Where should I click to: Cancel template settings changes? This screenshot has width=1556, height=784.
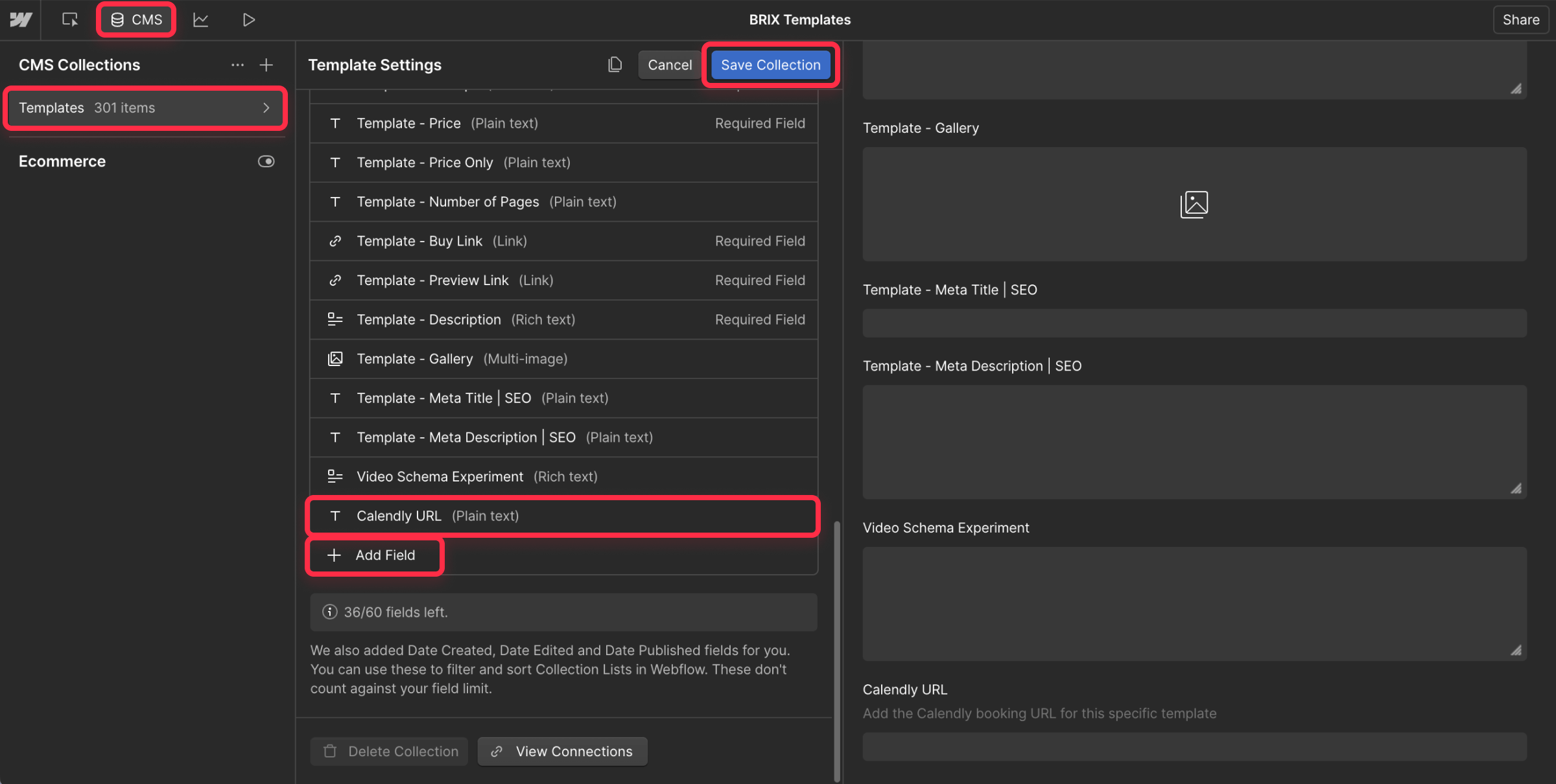pyautogui.click(x=670, y=65)
